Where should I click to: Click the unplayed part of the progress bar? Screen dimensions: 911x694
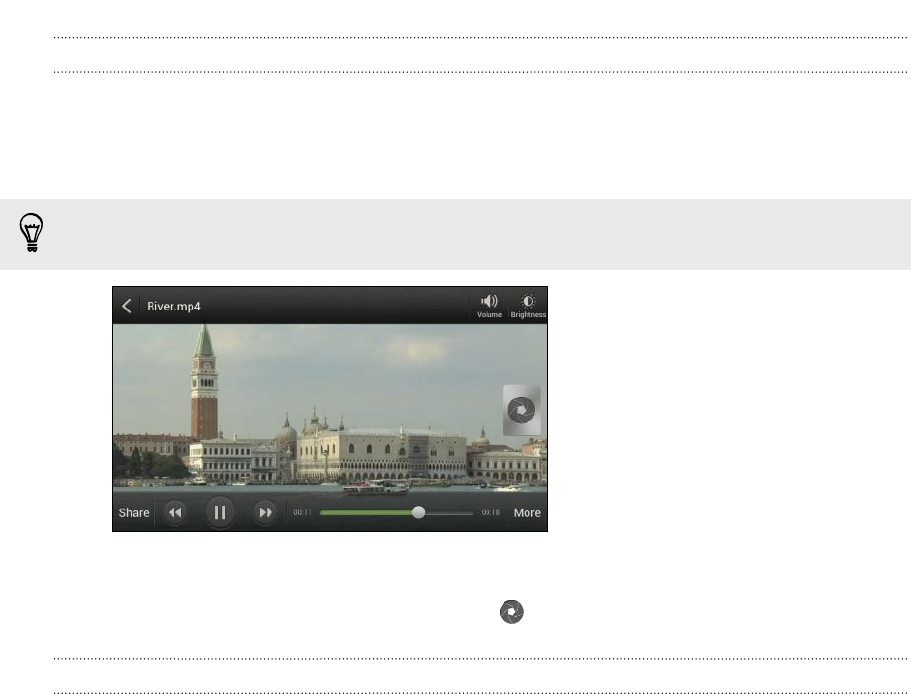(449, 513)
